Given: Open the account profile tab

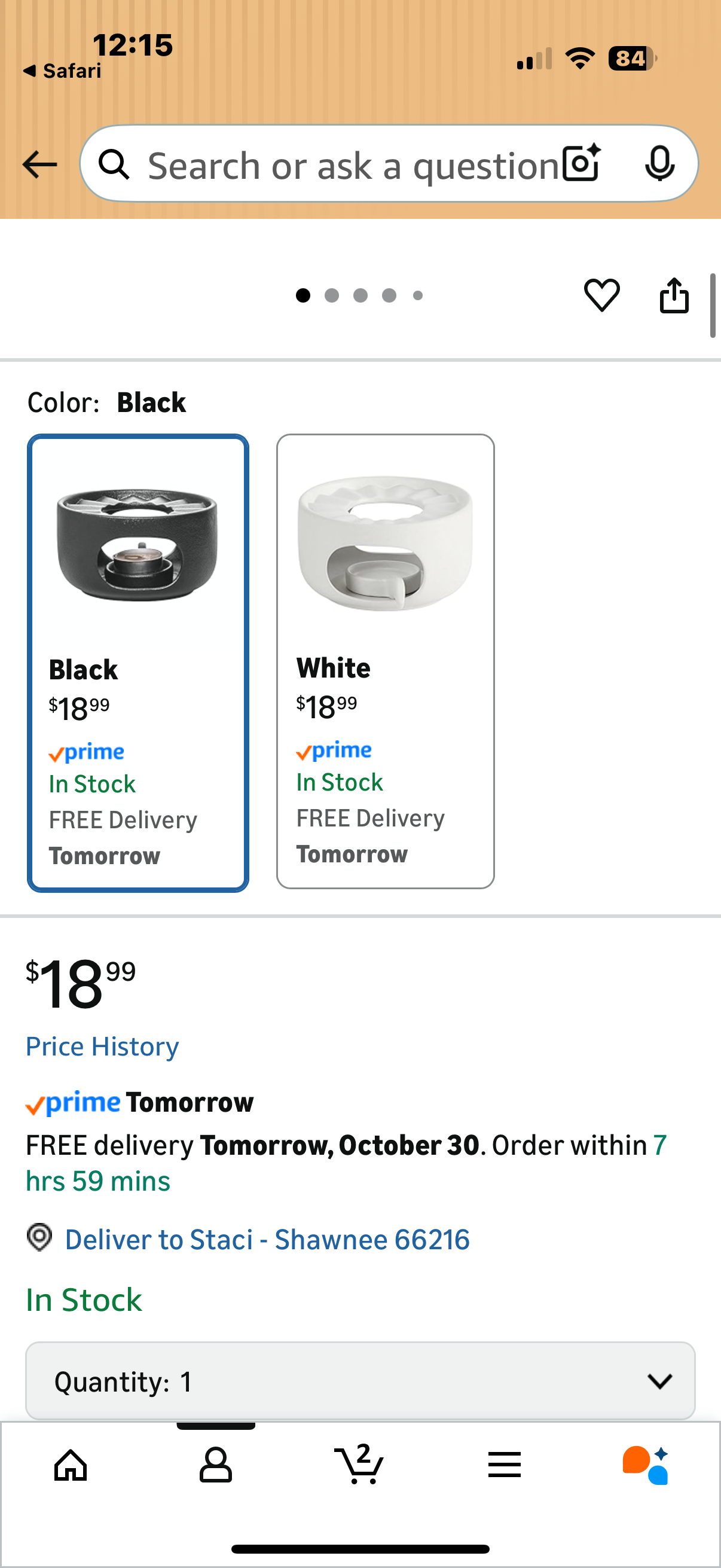Looking at the screenshot, I should pyautogui.click(x=216, y=1465).
